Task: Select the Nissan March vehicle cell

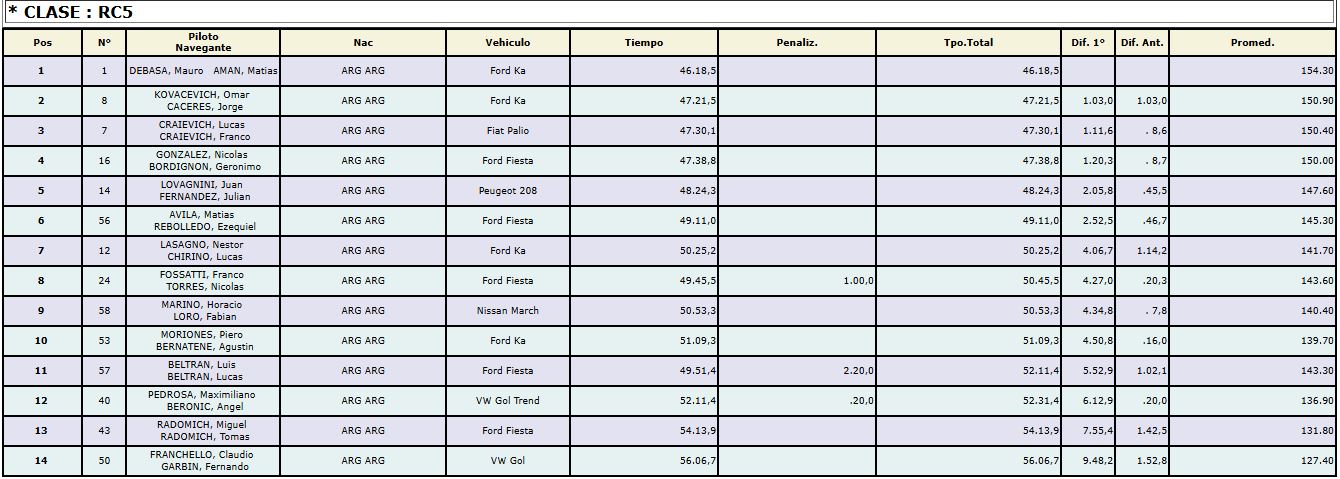Action: (508, 311)
